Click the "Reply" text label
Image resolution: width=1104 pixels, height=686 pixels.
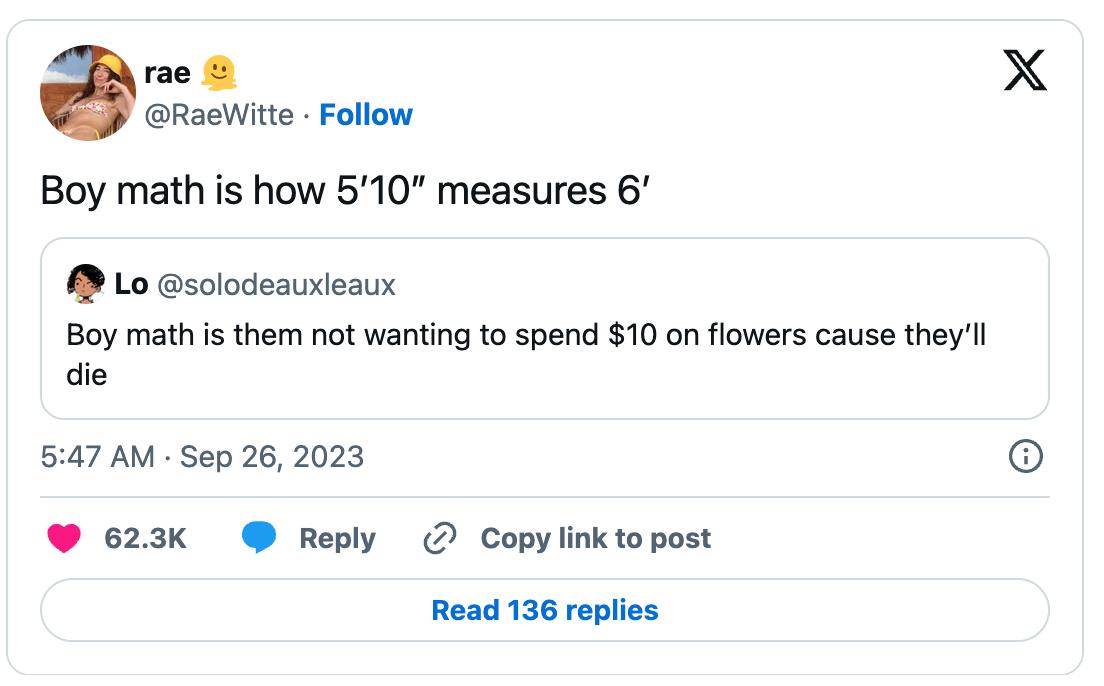pyautogui.click(x=337, y=538)
